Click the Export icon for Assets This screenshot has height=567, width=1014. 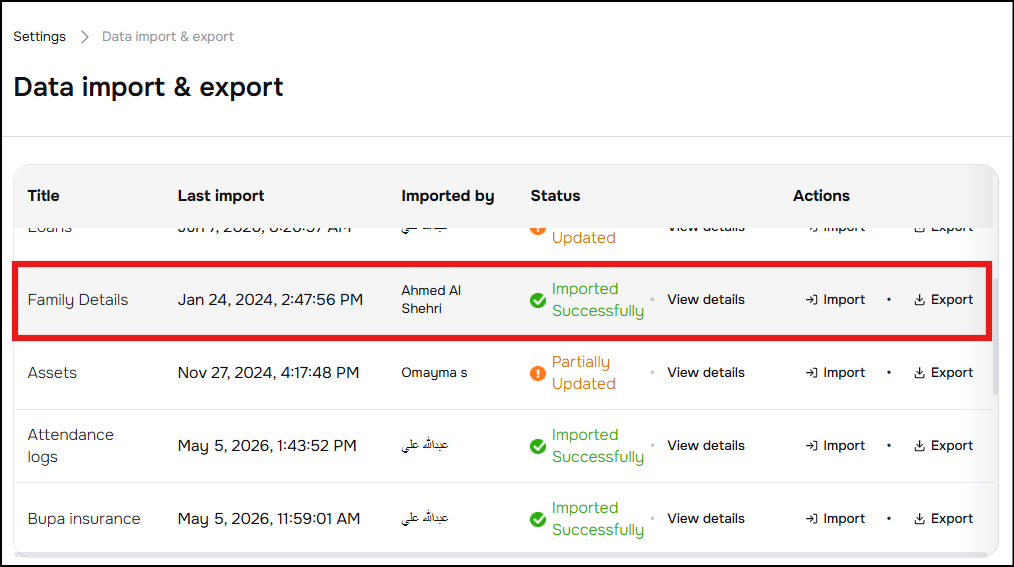pos(919,373)
